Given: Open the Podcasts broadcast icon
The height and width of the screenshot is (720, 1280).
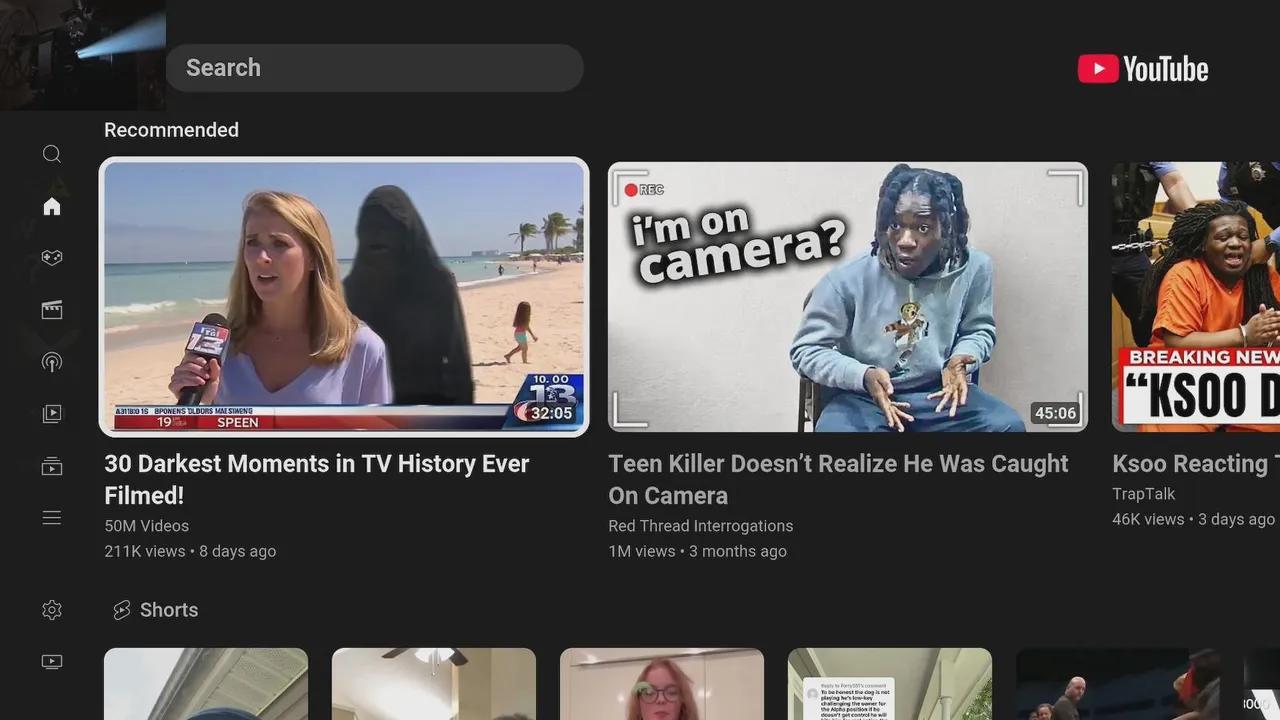Looking at the screenshot, I should click(52, 362).
